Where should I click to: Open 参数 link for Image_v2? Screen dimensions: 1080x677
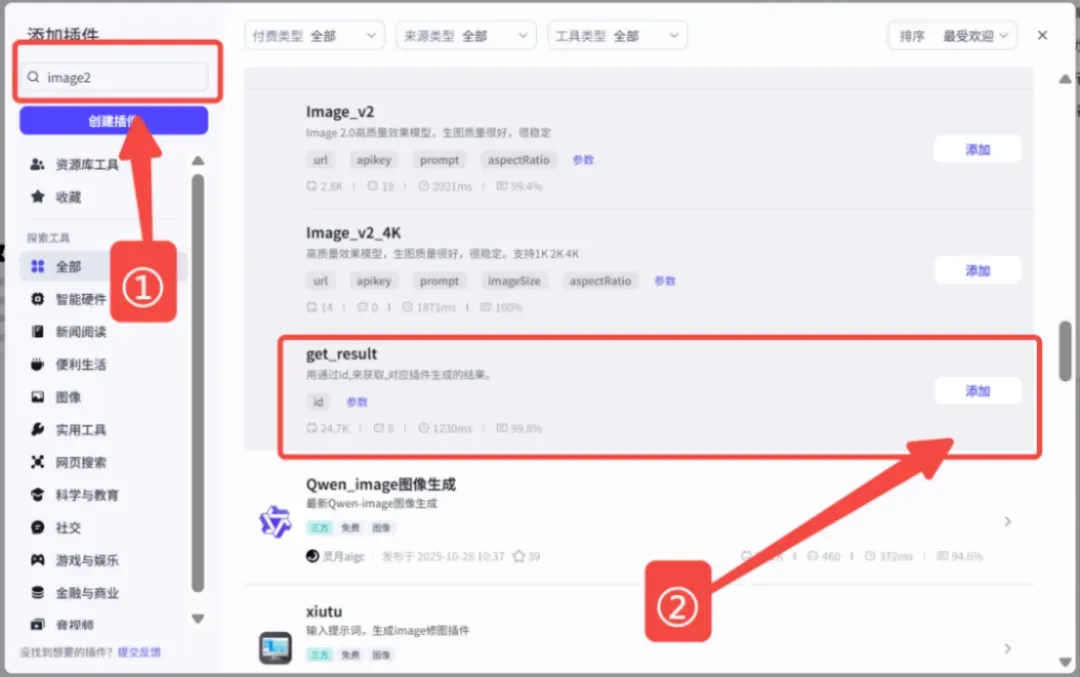(x=583, y=160)
